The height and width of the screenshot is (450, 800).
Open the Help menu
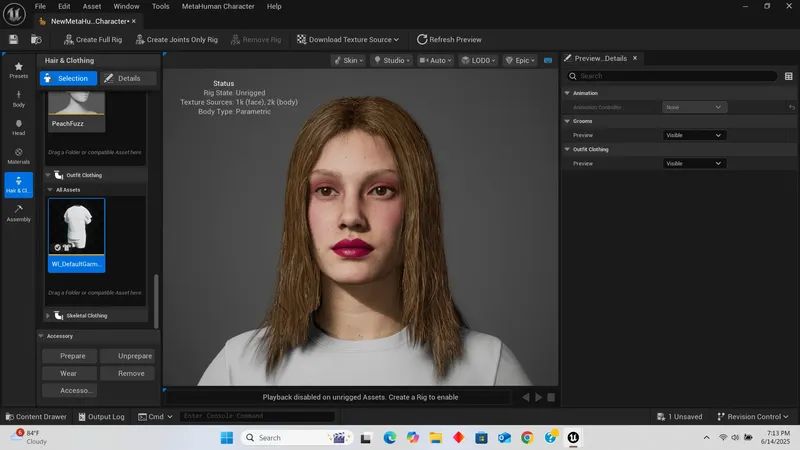pos(274,7)
